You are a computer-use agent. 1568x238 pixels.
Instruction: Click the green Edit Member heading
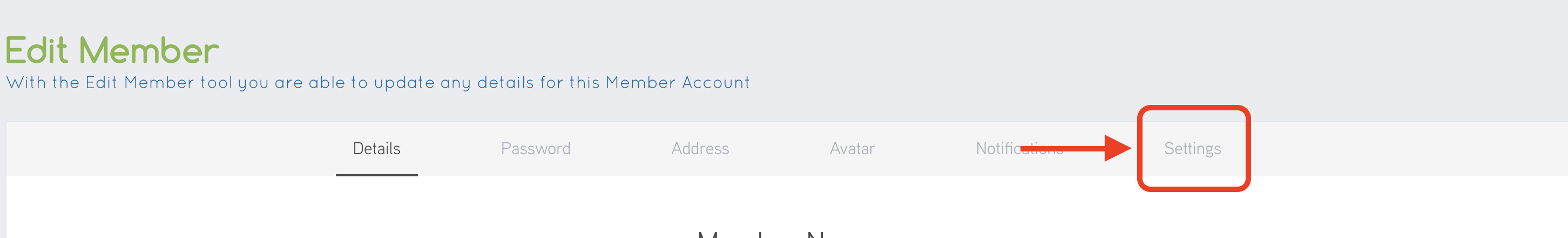coord(112,50)
